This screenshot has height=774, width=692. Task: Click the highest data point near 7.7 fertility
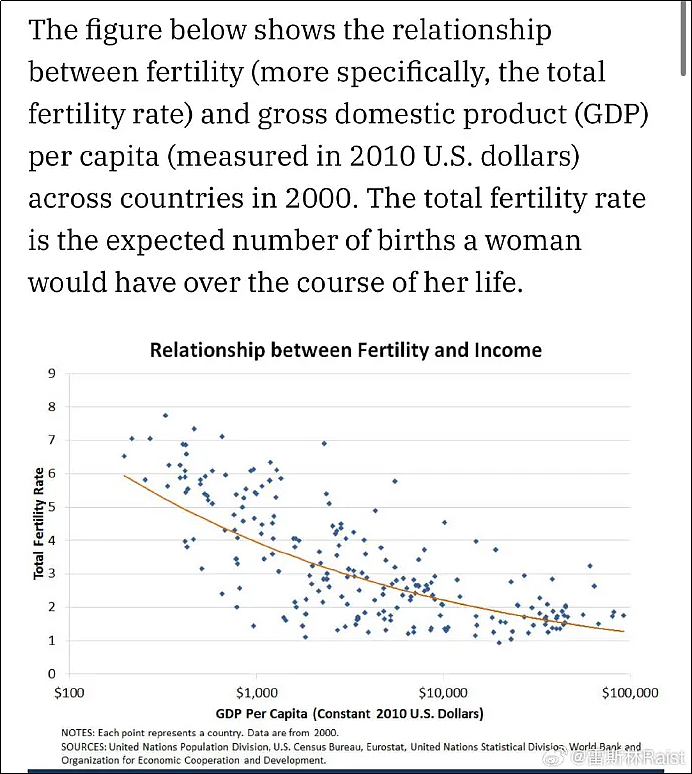pyautogui.click(x=165, y=416)
